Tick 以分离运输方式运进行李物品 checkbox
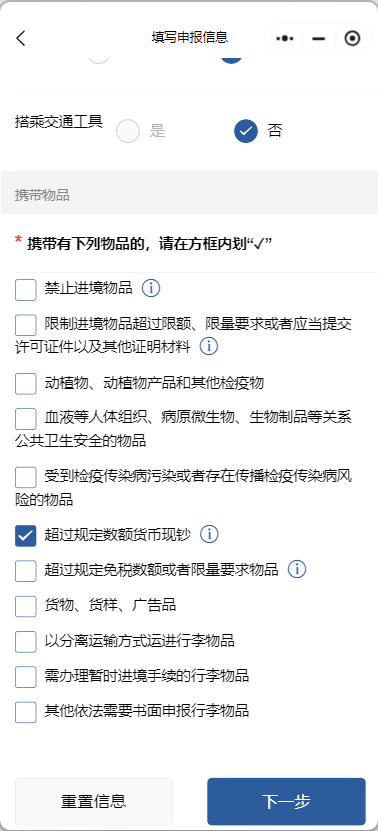This screenshot has width=378, height=831. click(x=25, y=642)
